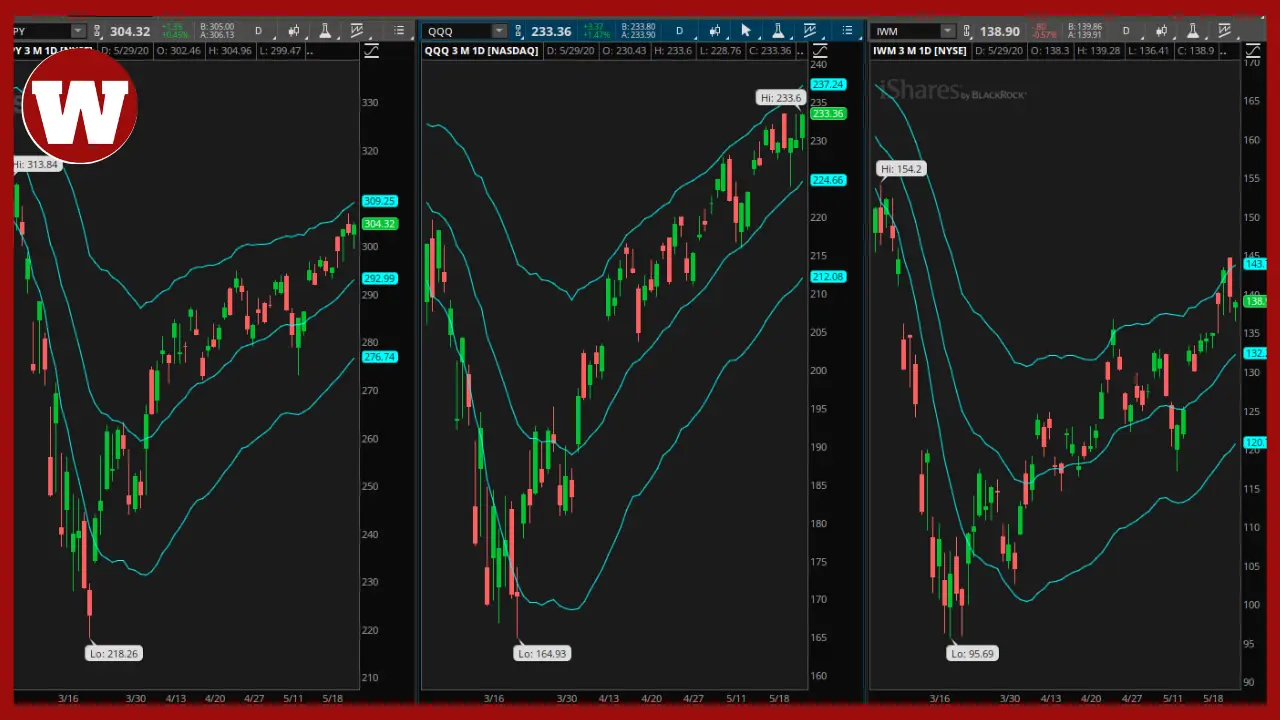Click the 'Lo: 218.26' label in SPY chart

point(114,653)
